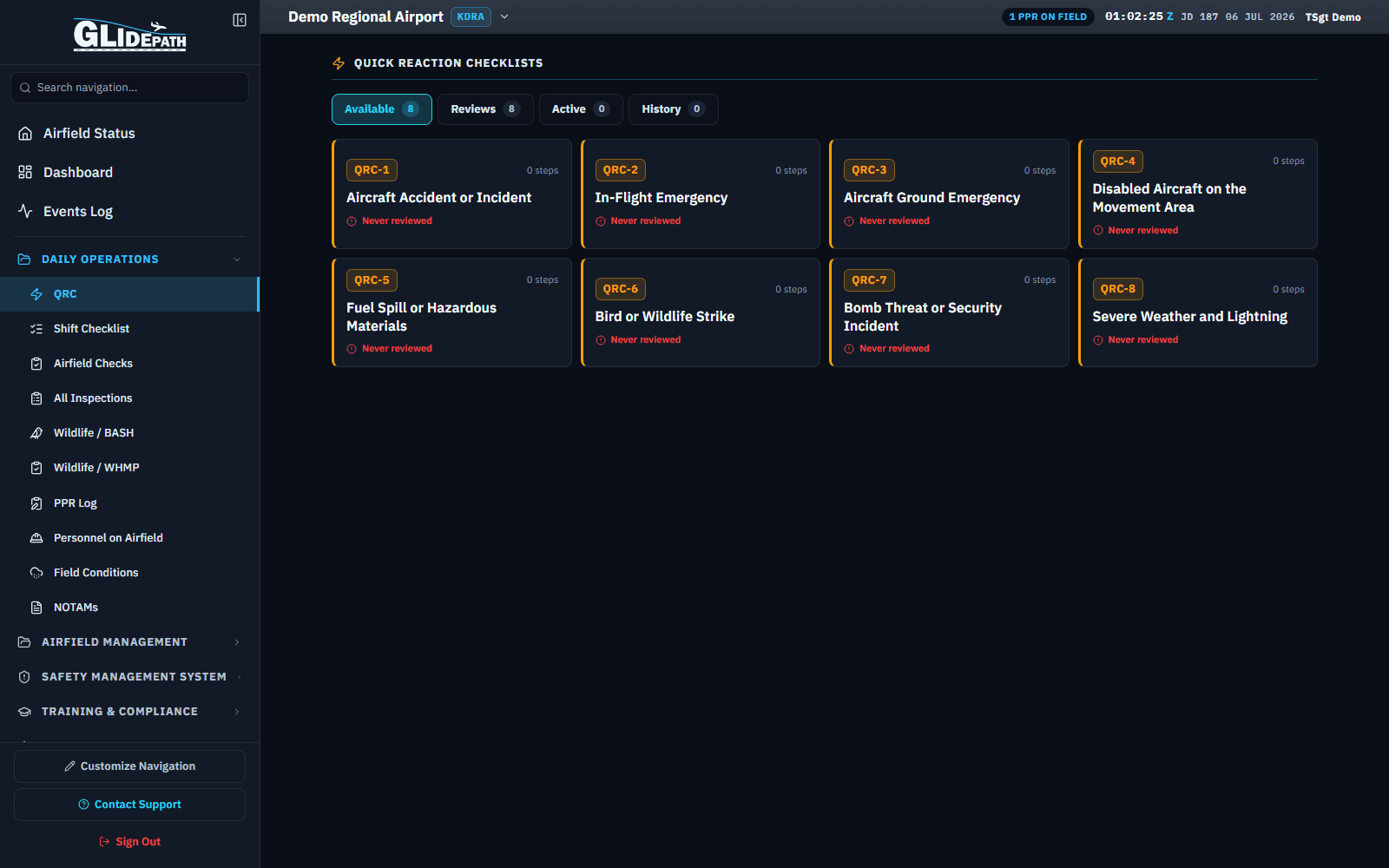Open QRC-3 Aircraft Ground Emergency card
Viewport: 1389px width, 868px height.
click(949, 194)
